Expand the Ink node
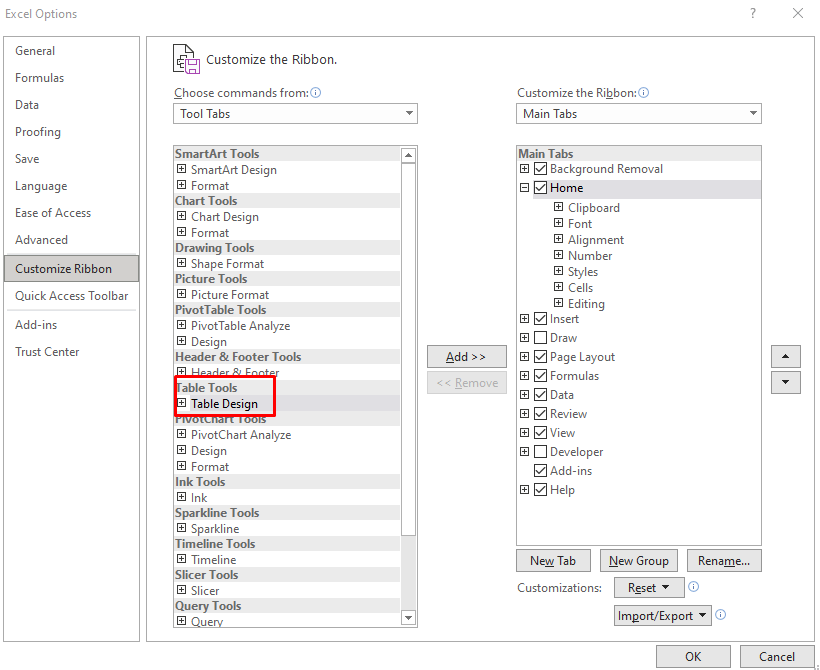Screen dimensions: 820x670 point(181,496)
